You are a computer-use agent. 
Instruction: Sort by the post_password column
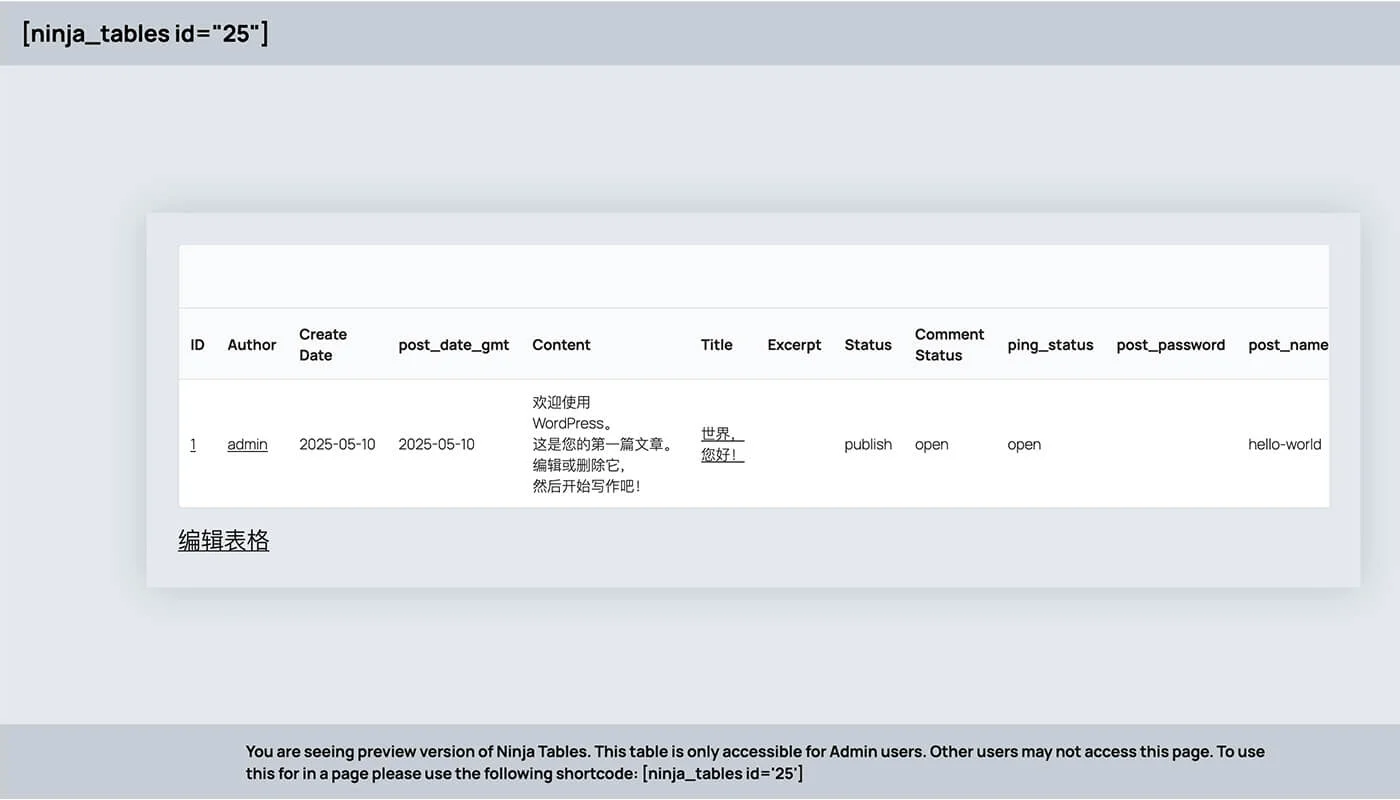(1171, 344)
